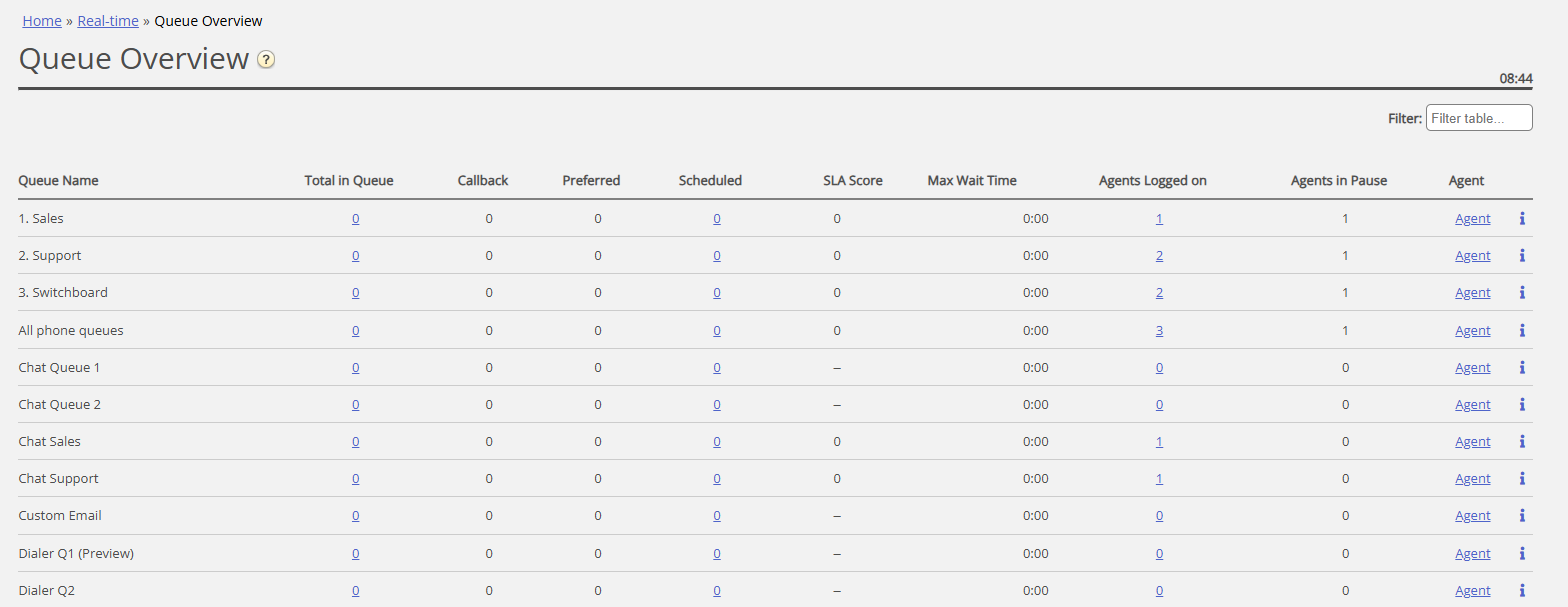Image resolution: width=1568 pixels, height=607 pixels.
Task: Open info icon for 1. Sales queue
Action: pos(1521,218)
